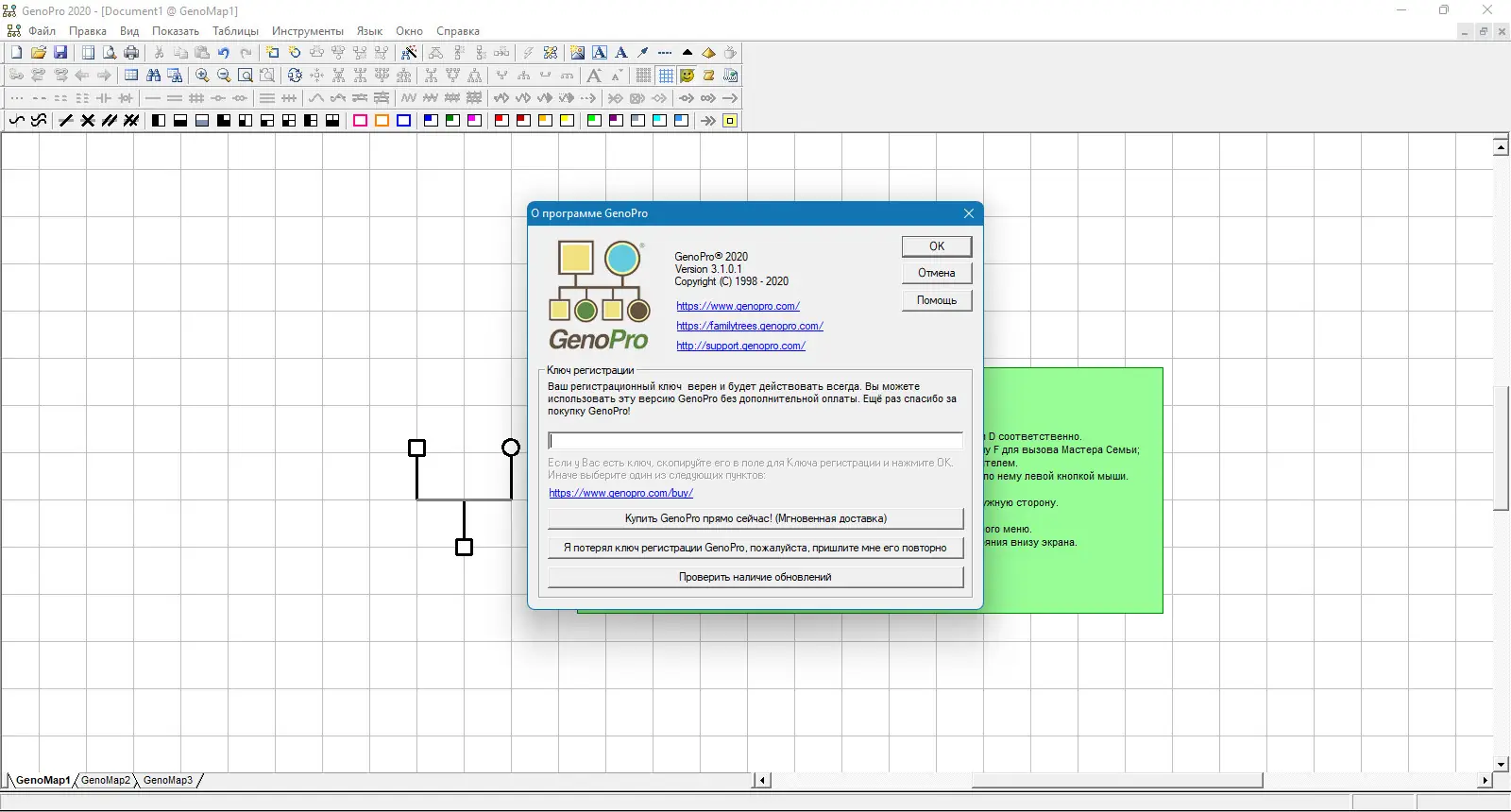Open the support.genopro.com link
Image resolution: width=1511 pixels, height=812 pixels.
[740, 346]
